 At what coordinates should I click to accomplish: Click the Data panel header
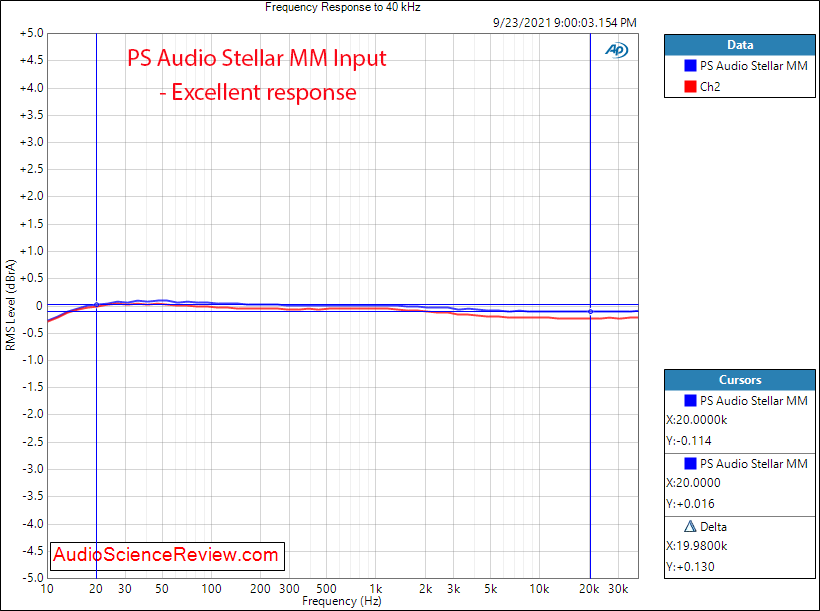pos(739,45)
